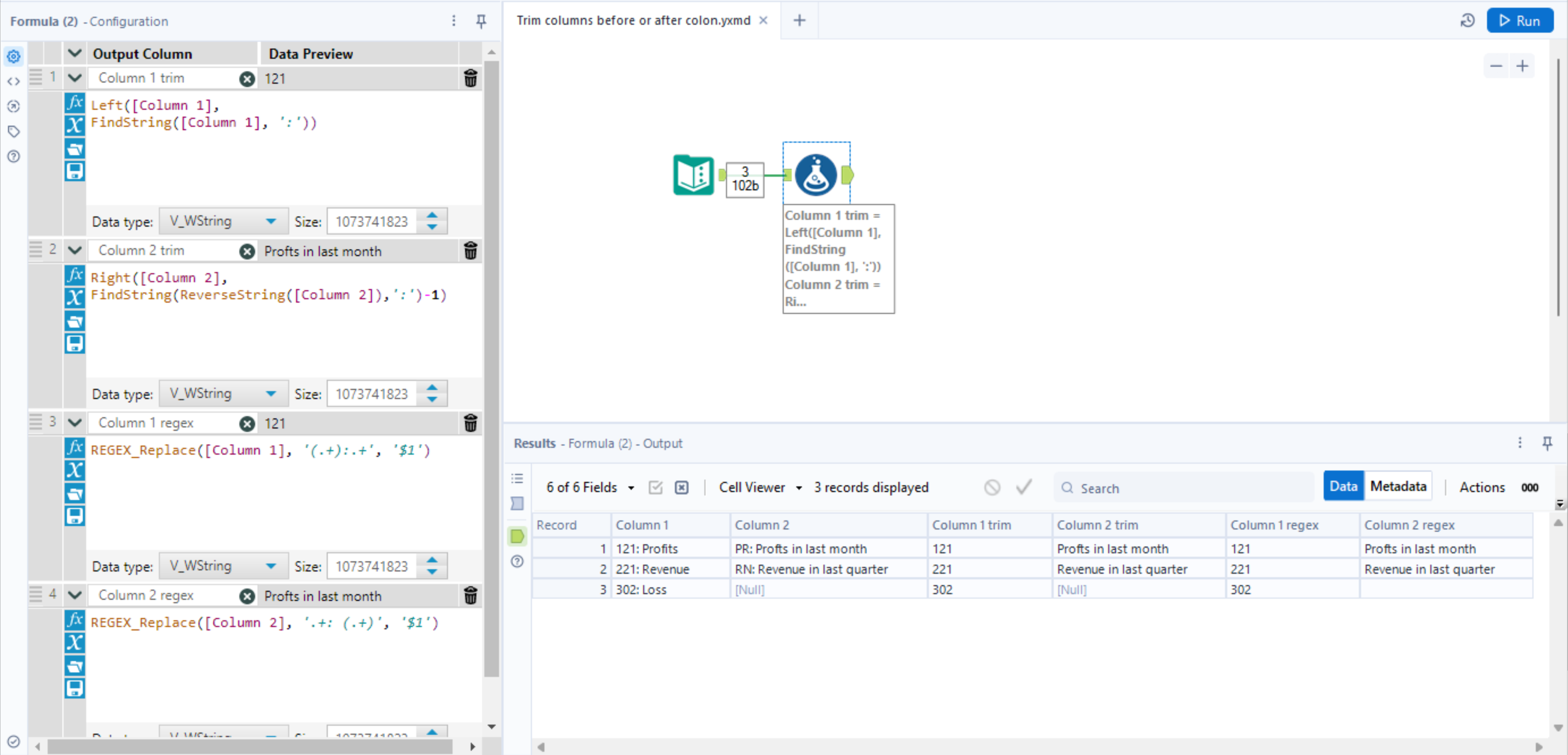Open the workflow history icon
1568x755 pixels.
click(x=1467, y=21)
